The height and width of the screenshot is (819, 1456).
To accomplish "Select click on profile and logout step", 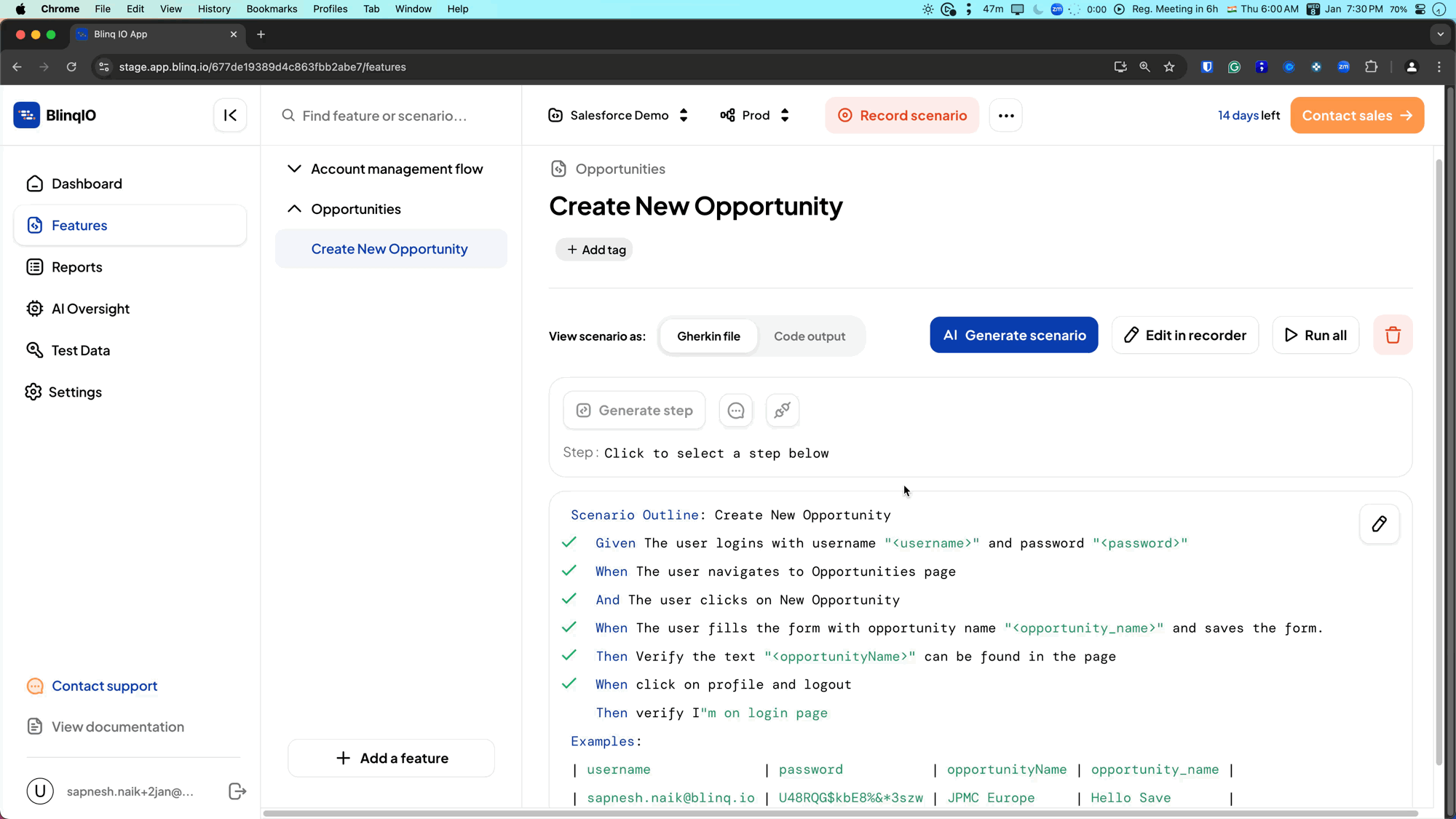I will pyautogui.click(x=723, y=684).
